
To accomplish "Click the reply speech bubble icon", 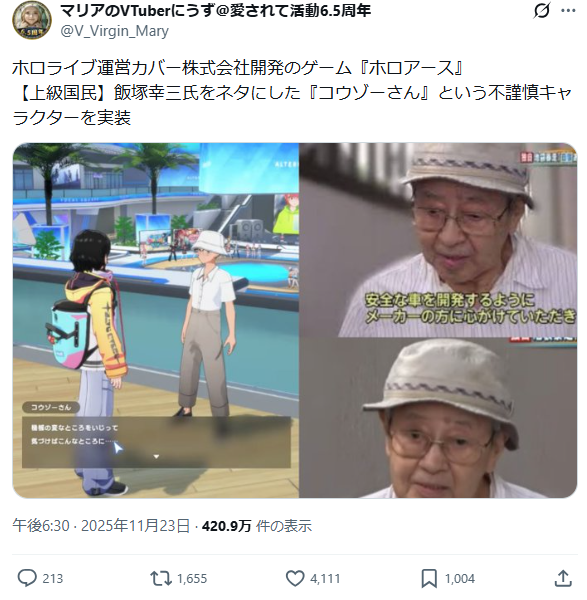I will tap(27, 578).
